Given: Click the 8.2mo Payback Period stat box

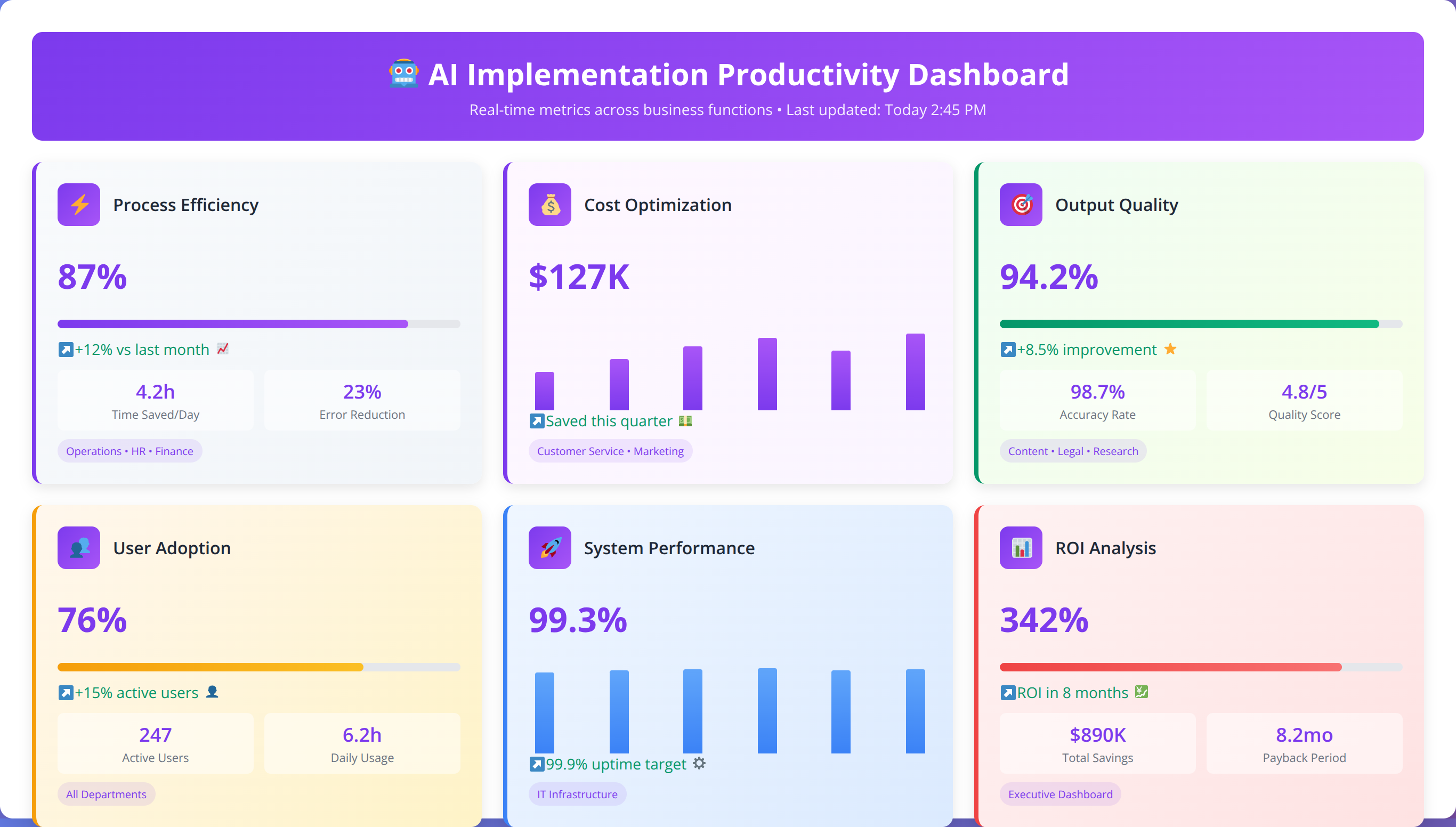Looking at the screenshot, I should 1304,743.
